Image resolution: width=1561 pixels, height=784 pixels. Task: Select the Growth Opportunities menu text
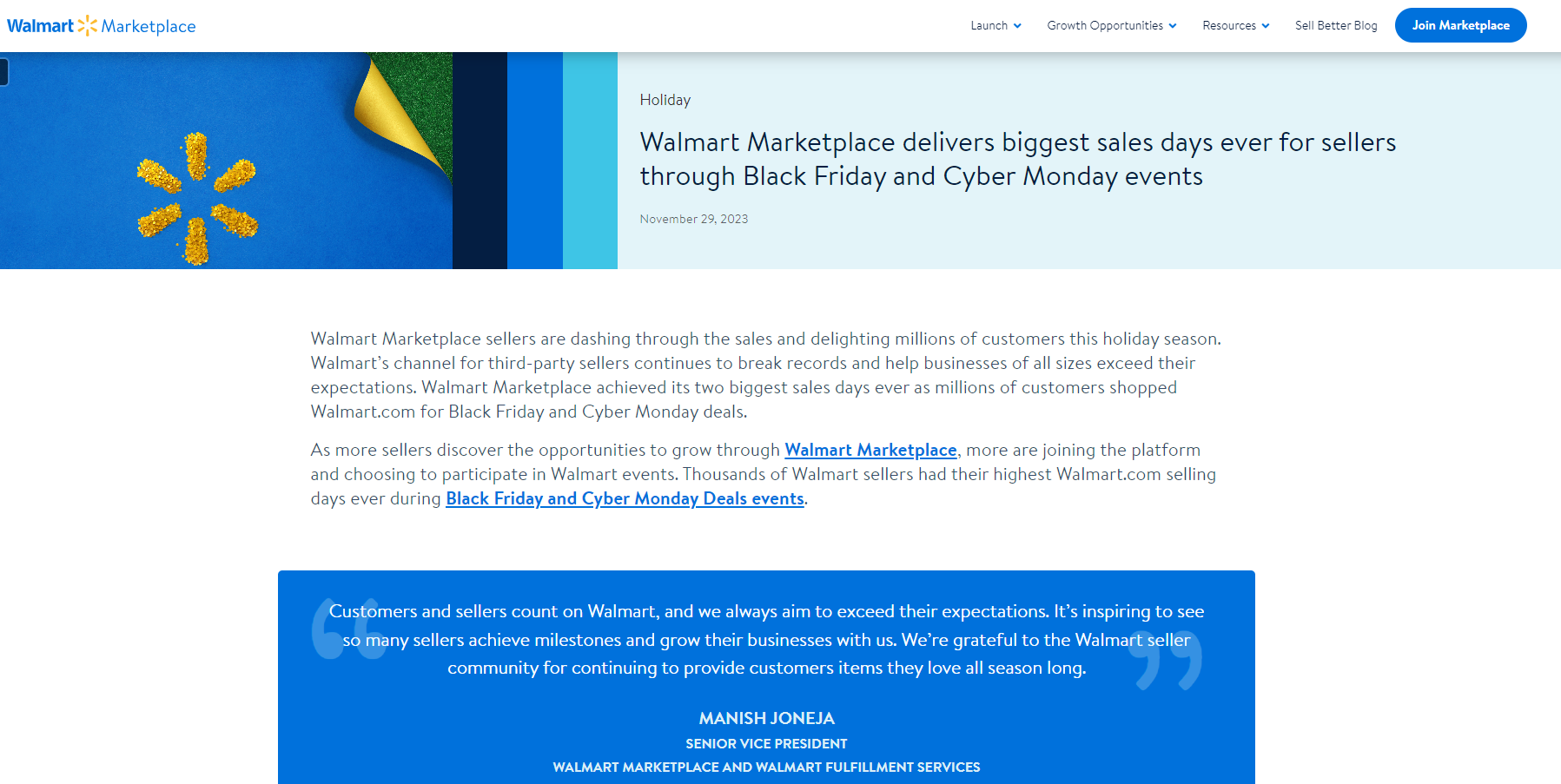[1104, 26]
